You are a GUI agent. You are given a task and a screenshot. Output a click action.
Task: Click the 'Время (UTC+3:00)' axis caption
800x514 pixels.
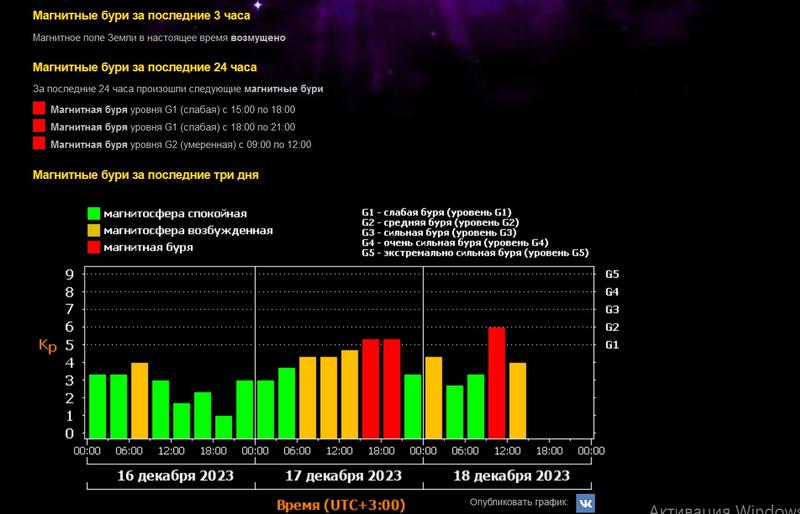point(340,505)
